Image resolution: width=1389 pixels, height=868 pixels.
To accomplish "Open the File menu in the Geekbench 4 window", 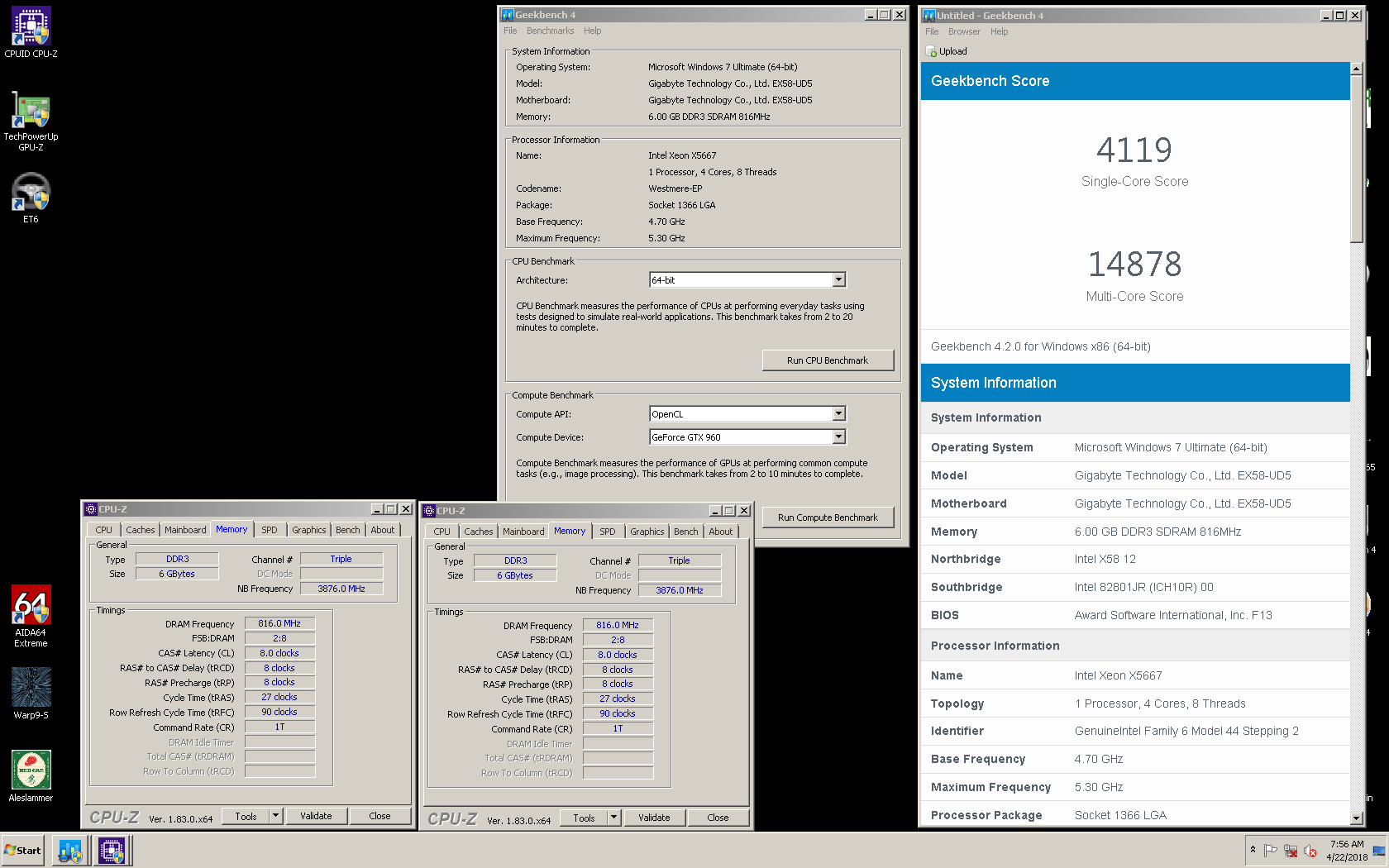I will (510, 31).
